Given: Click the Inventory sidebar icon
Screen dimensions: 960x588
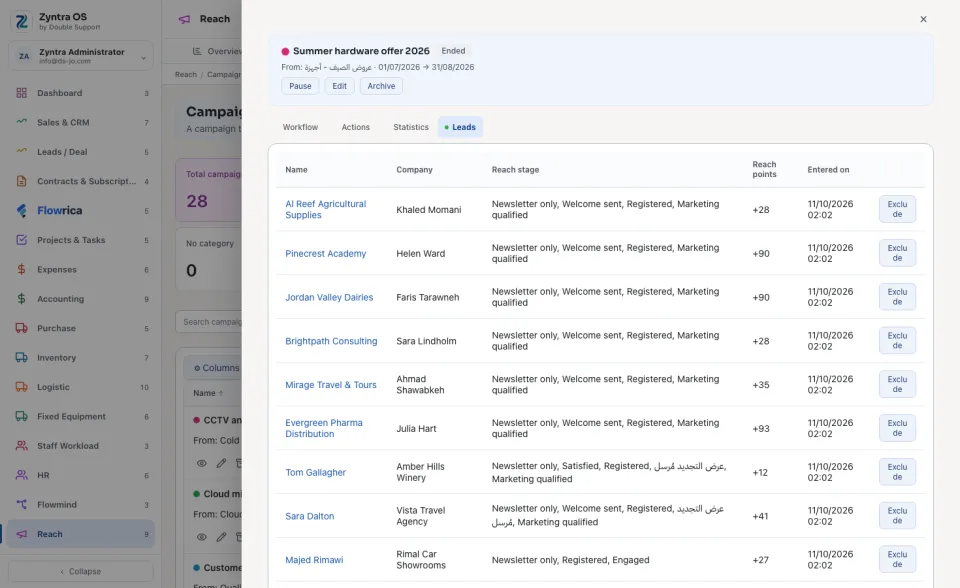Looking at the screenshot, I should point(21,357).
